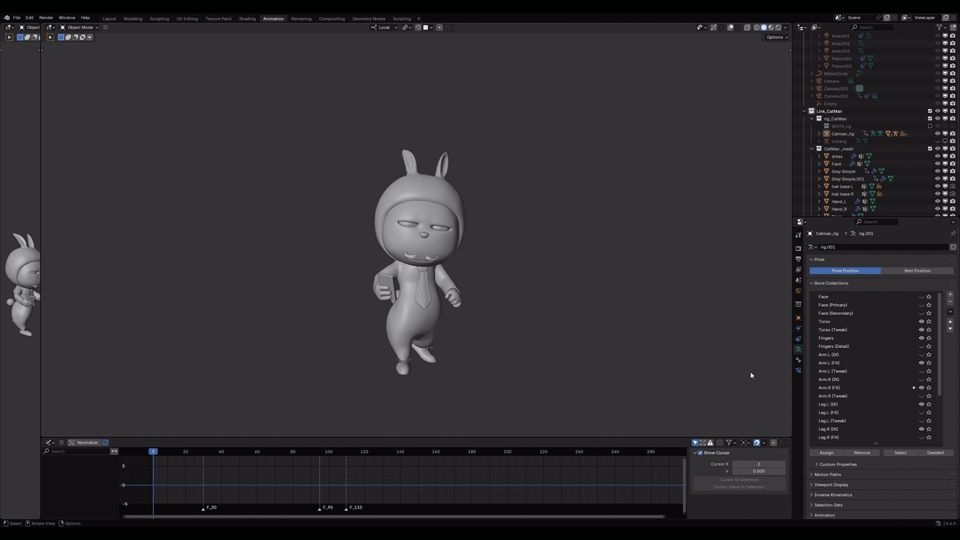Add new bone collection with plus button
The image size is (960, 540).
[950, 295]
